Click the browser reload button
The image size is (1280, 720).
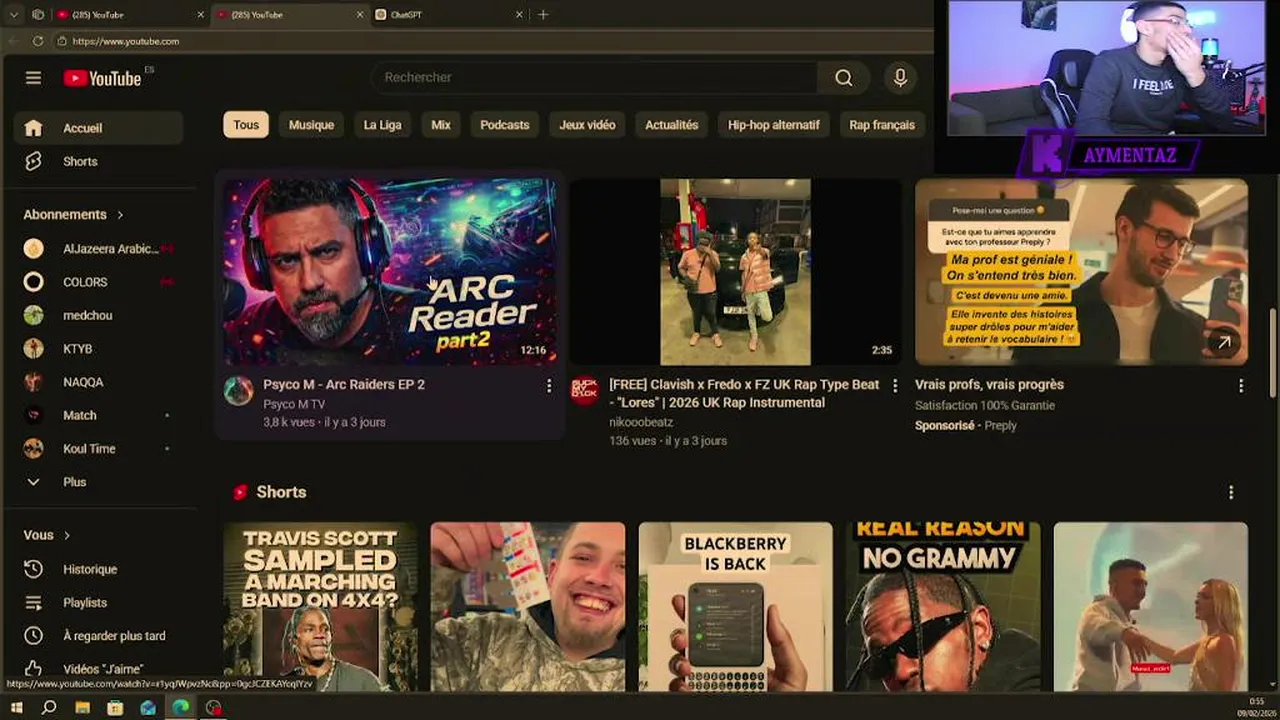click(38, 41)
